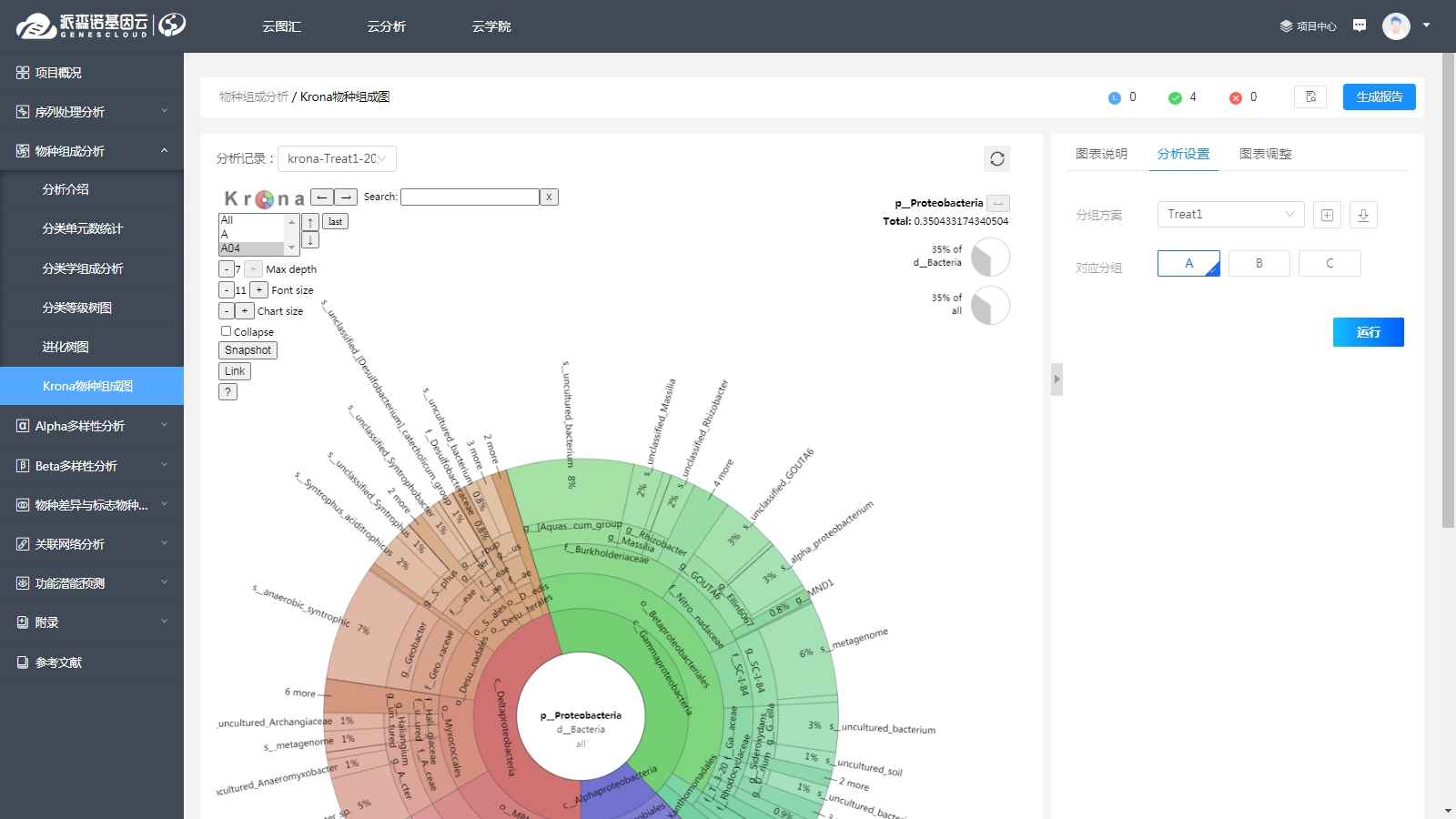The height and width of the screenshot is (819, 1456).
Task: Open 云学院 in the top navigation
Action: [x=491, y=26]
